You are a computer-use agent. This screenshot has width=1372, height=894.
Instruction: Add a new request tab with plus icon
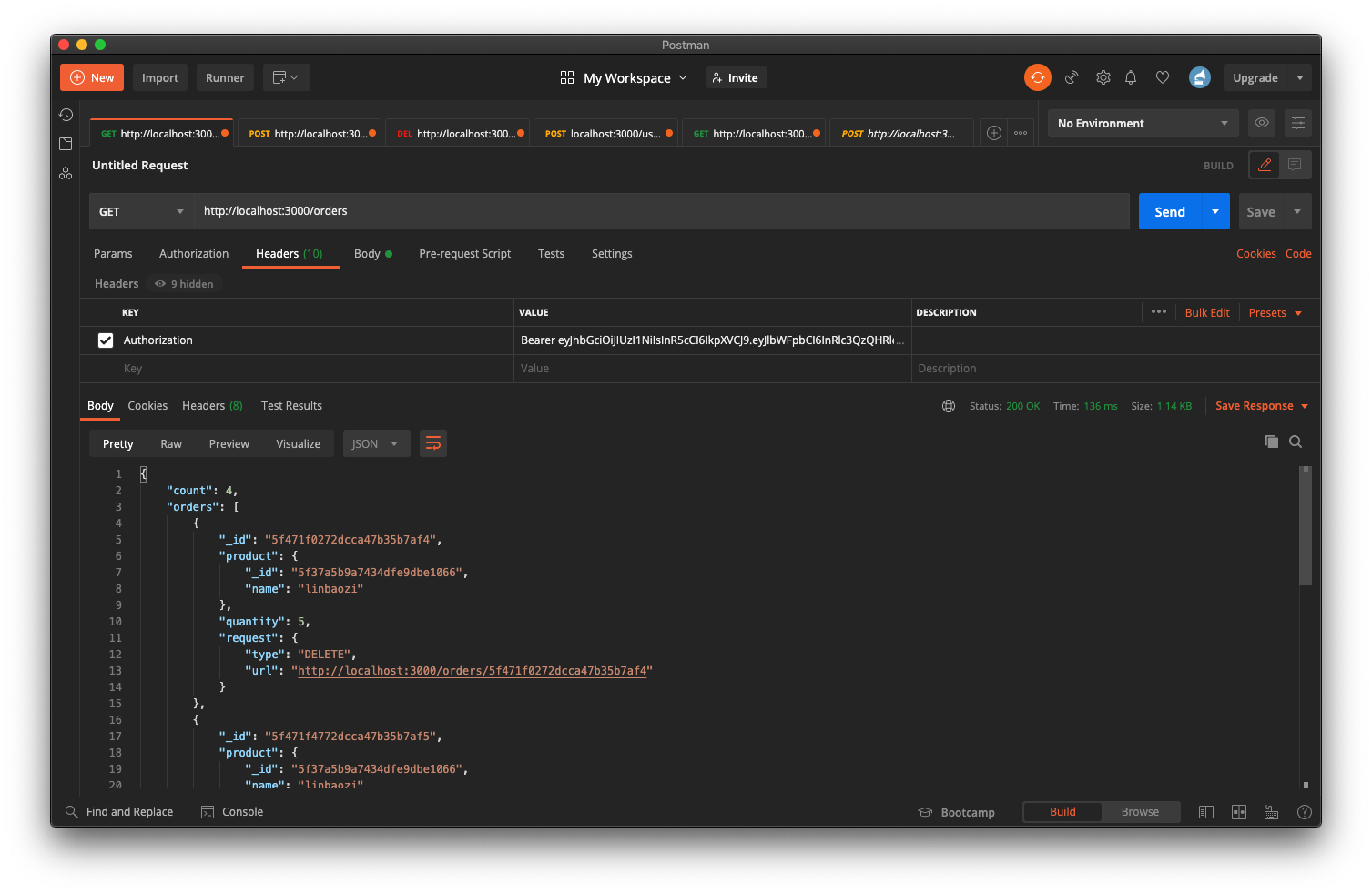click(994, 133)
